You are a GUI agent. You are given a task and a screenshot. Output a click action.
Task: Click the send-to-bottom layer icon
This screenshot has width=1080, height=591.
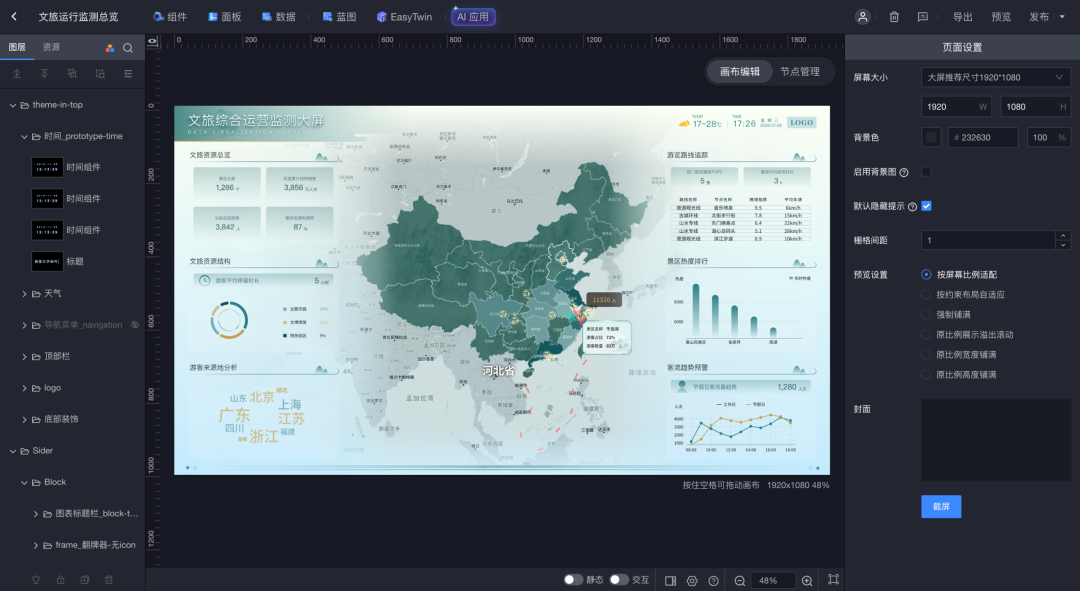click(x=44, y=74)
